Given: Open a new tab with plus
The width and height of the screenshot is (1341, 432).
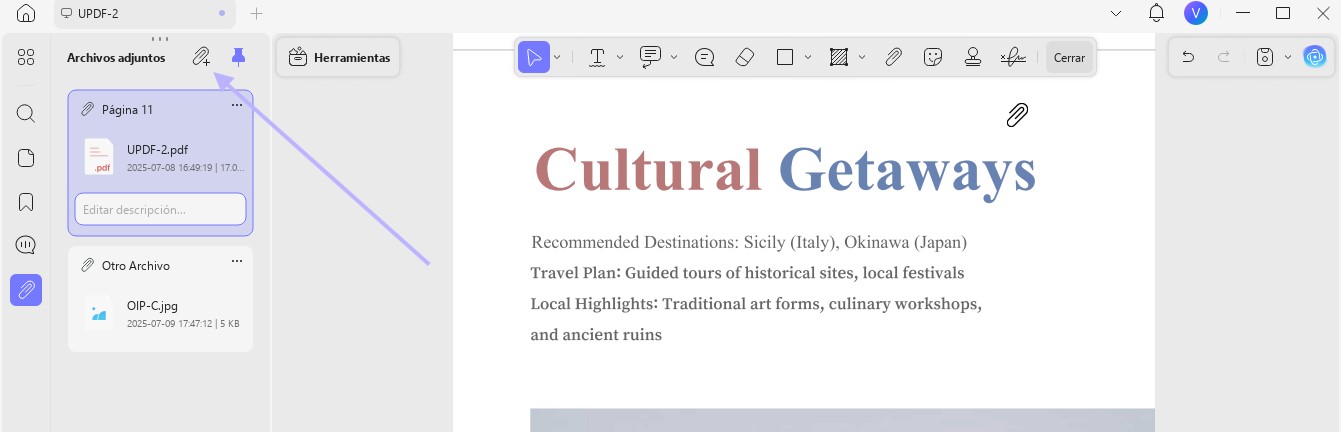Looking at the screenshot, I should [x=256, y=14].
